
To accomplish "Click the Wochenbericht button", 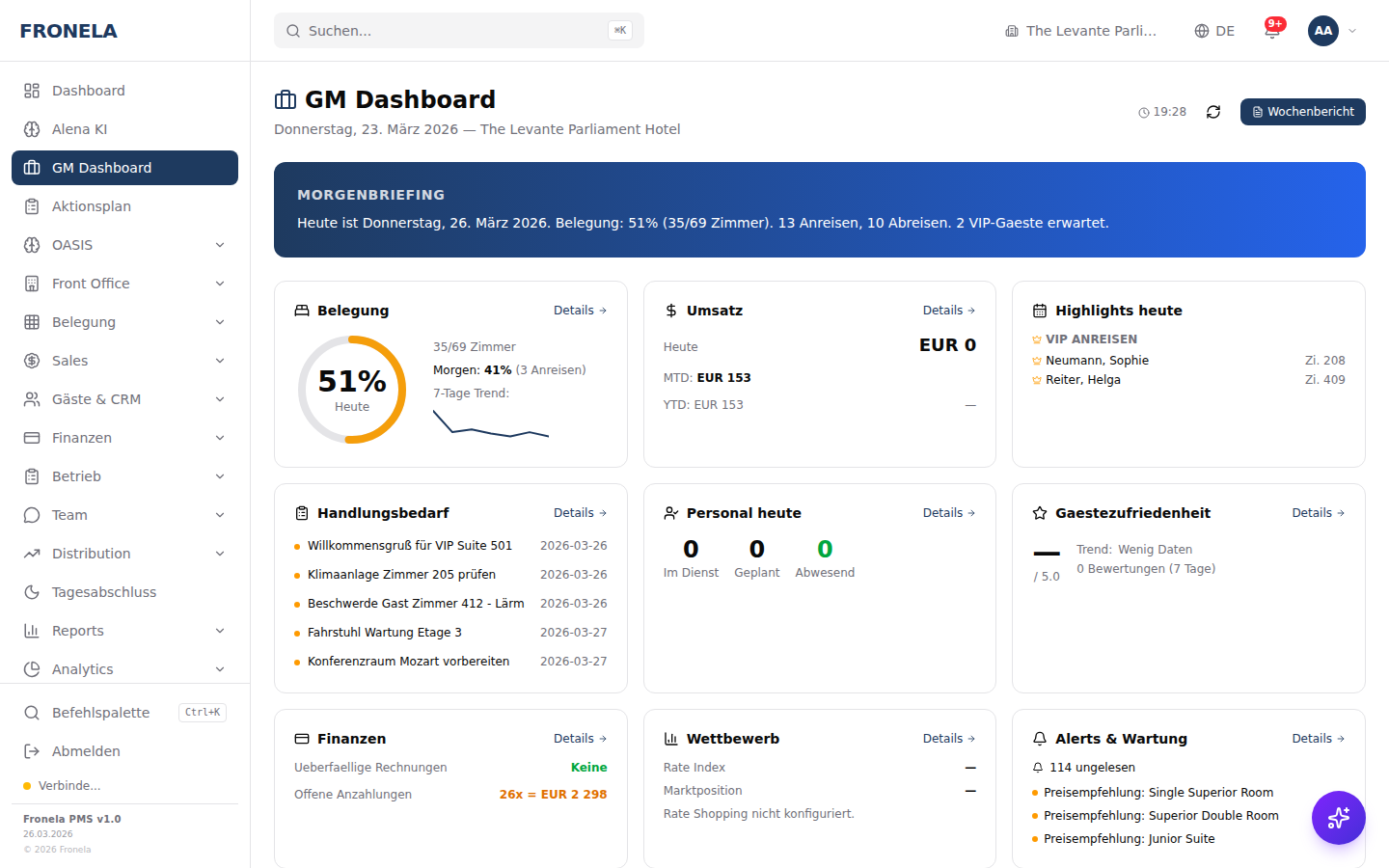I will 1302,111.
